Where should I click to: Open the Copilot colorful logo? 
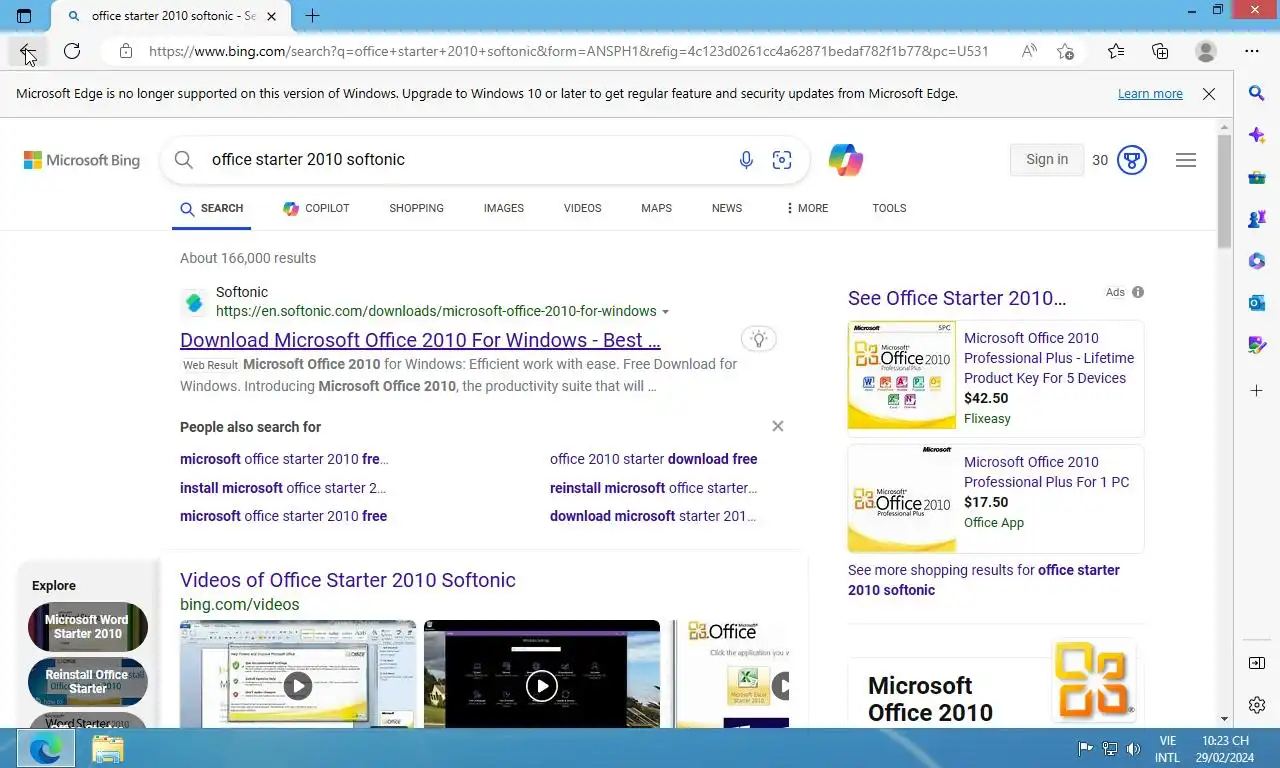click(845, 160)
